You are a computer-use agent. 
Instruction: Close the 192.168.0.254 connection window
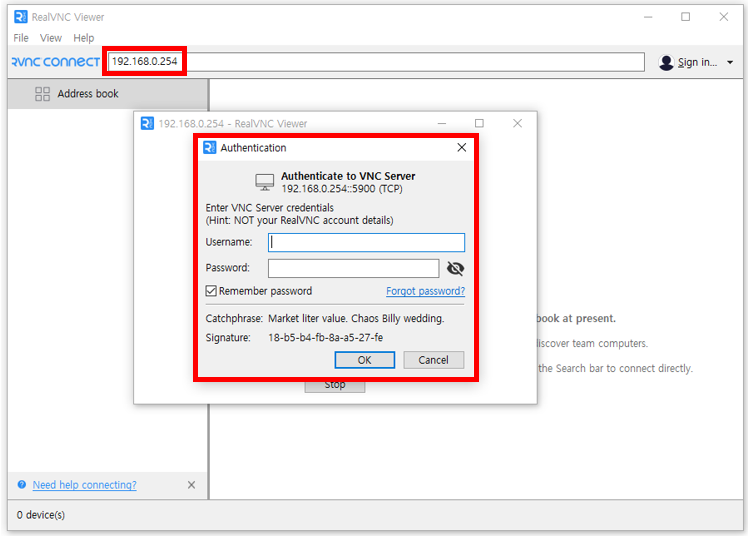pos(517,123)
